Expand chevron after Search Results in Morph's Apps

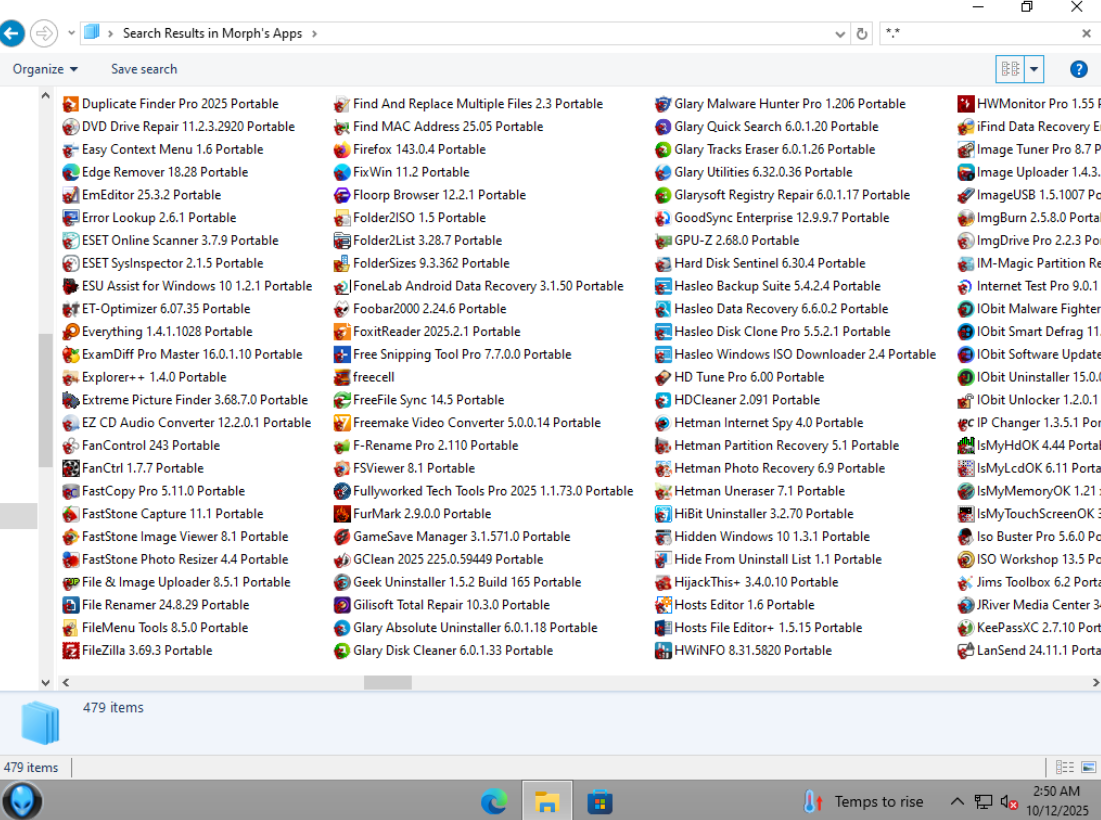[x=314, y=33]
